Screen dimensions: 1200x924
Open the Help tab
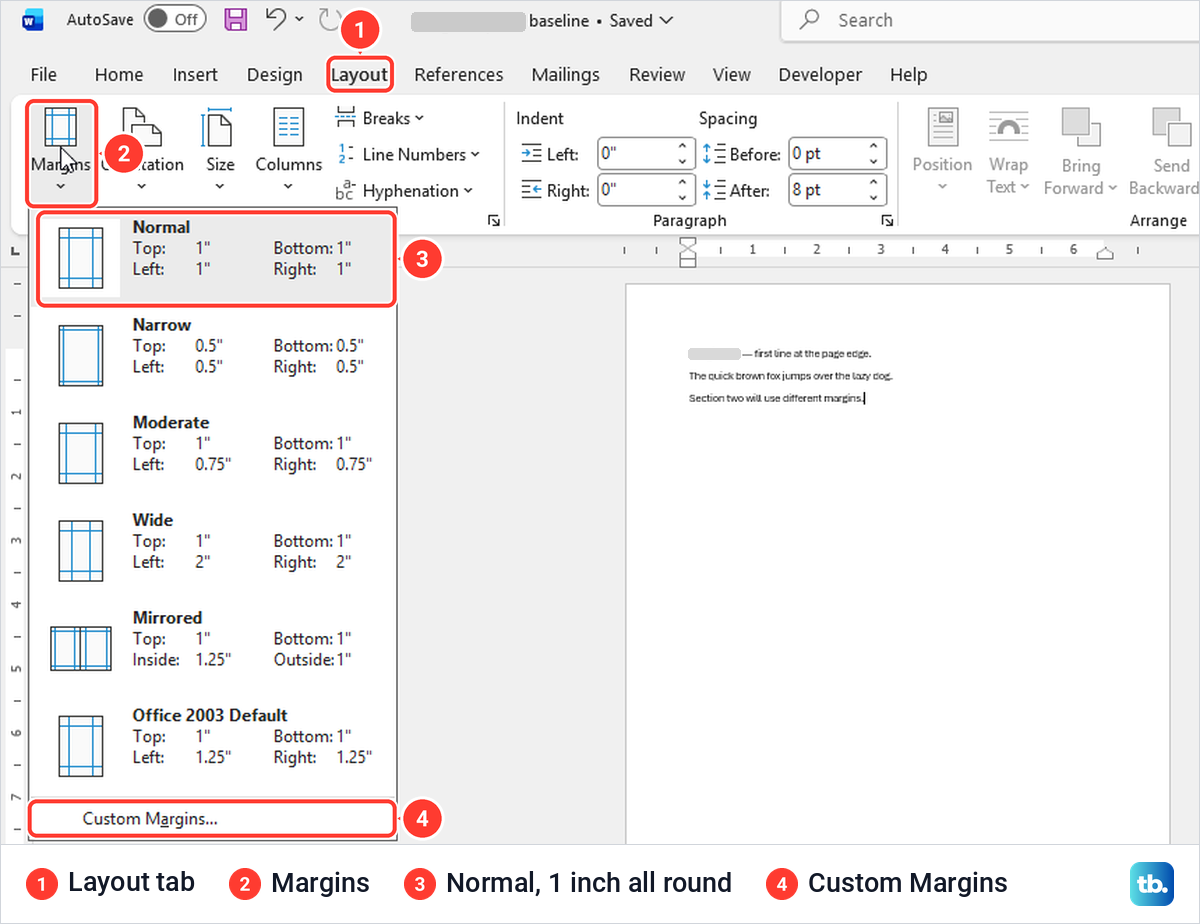tap(909, 74)
